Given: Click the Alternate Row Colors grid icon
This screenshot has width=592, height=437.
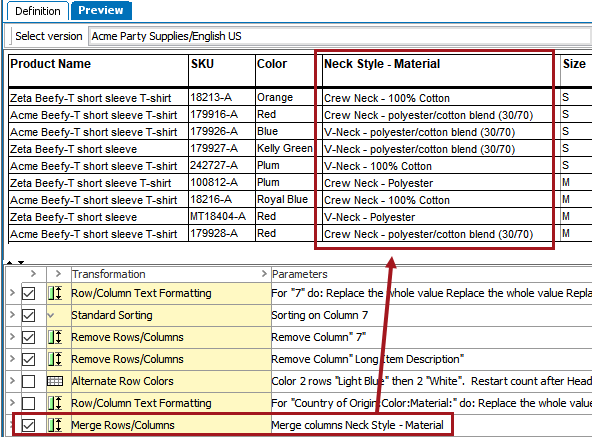Looking at the screenshot, I should tap(55, 381).
